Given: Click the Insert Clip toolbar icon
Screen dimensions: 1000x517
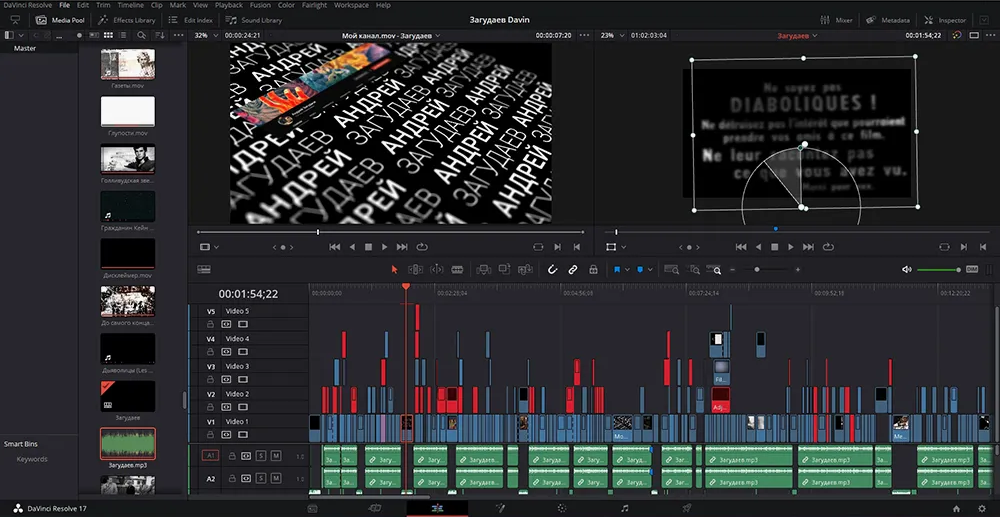Looking at the screenshot, I should (483, 270).
